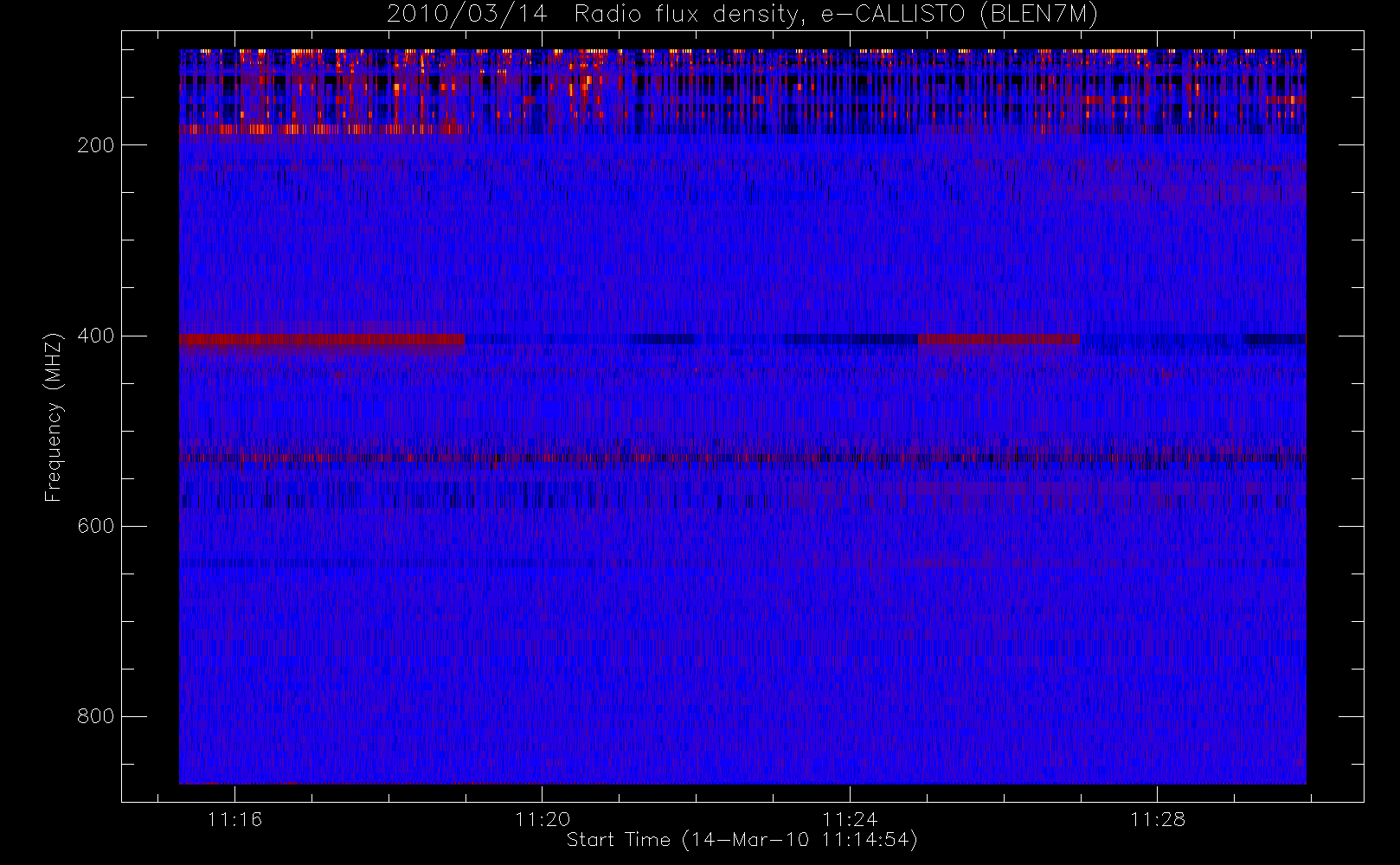Click the plot title "Radio flux density, e-CALLISTO (BLEN7M)"
1400x865 pixels.
(836, 15)
